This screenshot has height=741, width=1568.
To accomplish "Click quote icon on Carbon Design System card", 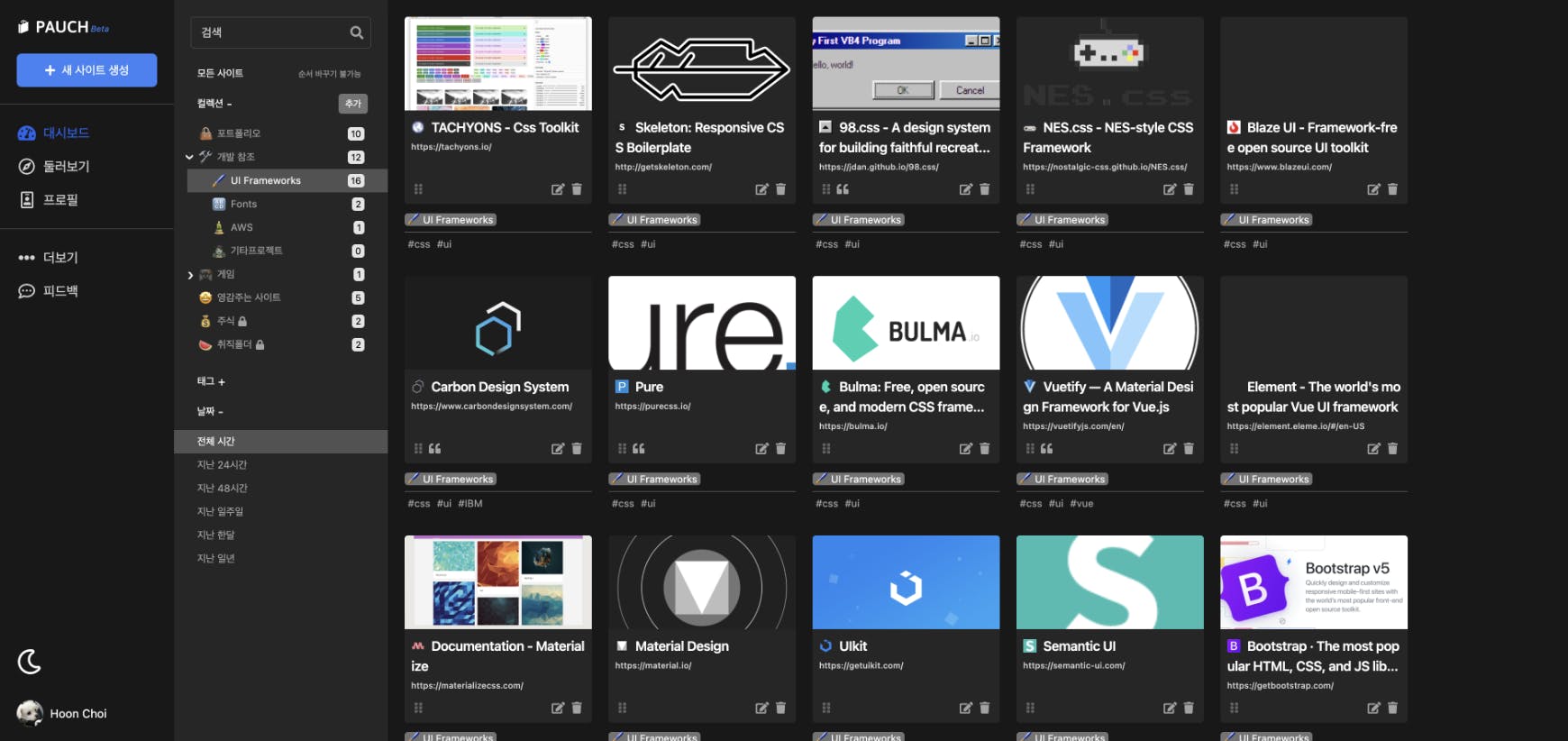I will (434, 449).
